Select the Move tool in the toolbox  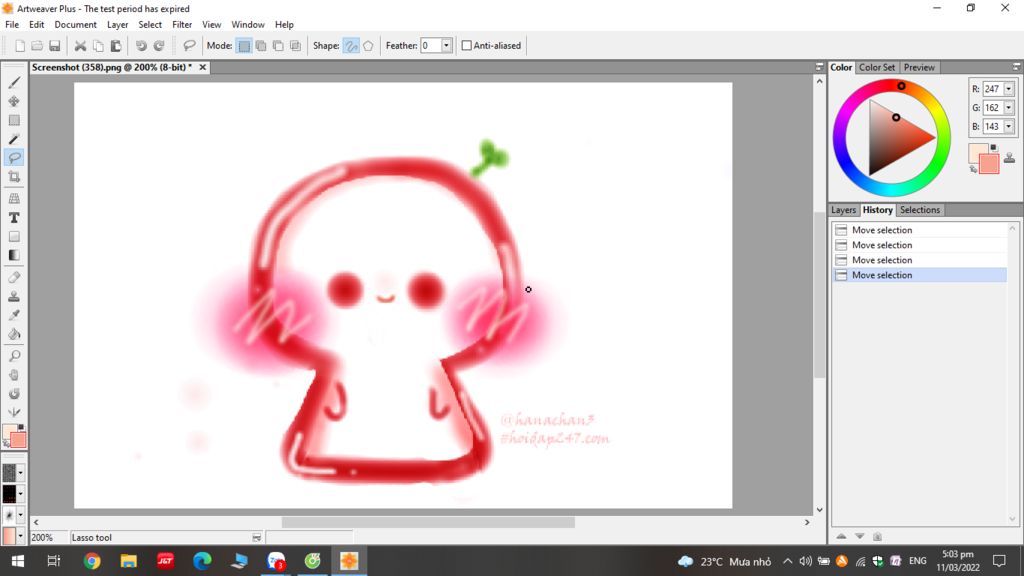coord(14,101)
